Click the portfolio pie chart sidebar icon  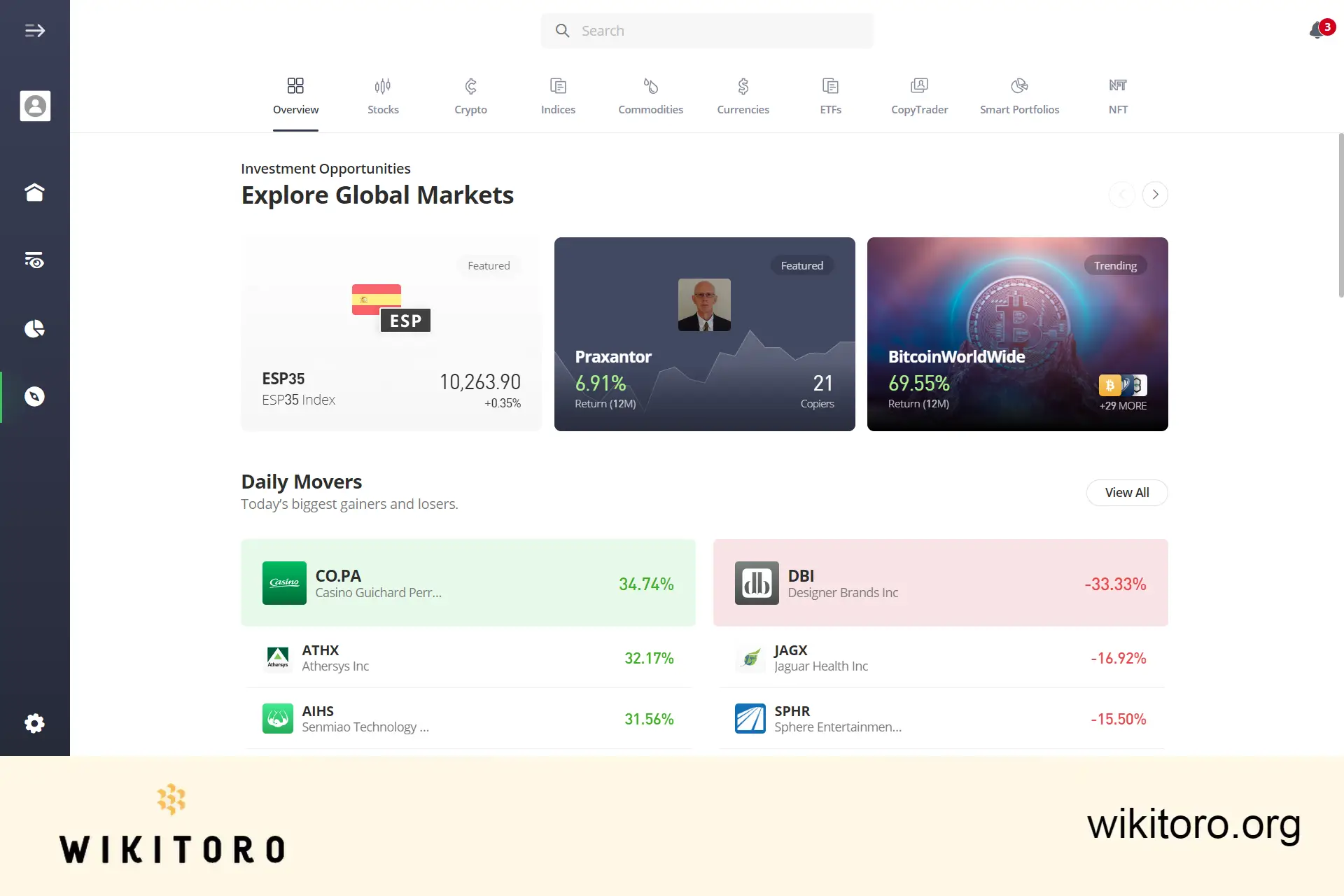(x=35, y=328)
